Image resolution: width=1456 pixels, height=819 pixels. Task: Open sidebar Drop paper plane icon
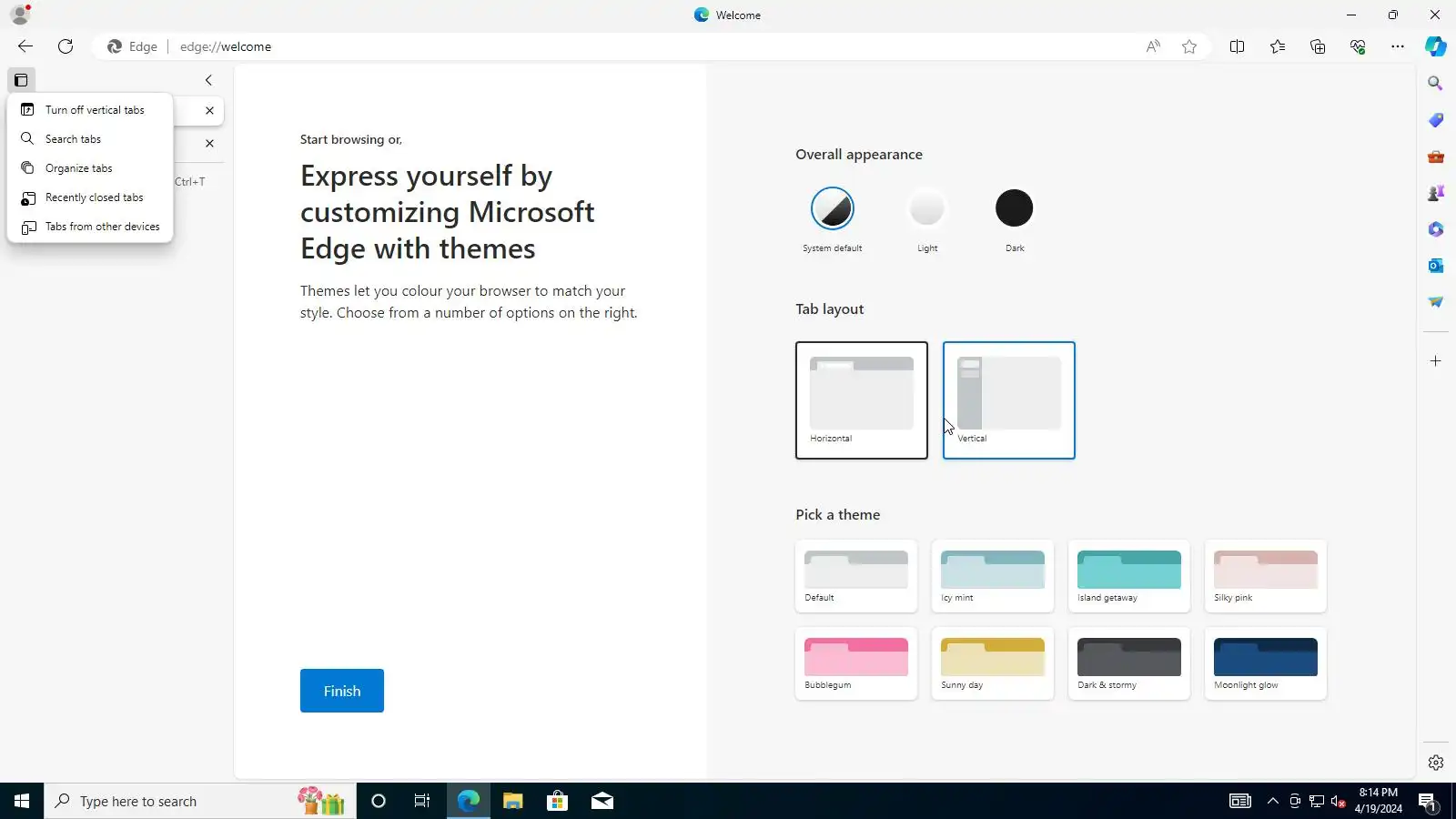pyautogui.click(x=1436, y=302)
